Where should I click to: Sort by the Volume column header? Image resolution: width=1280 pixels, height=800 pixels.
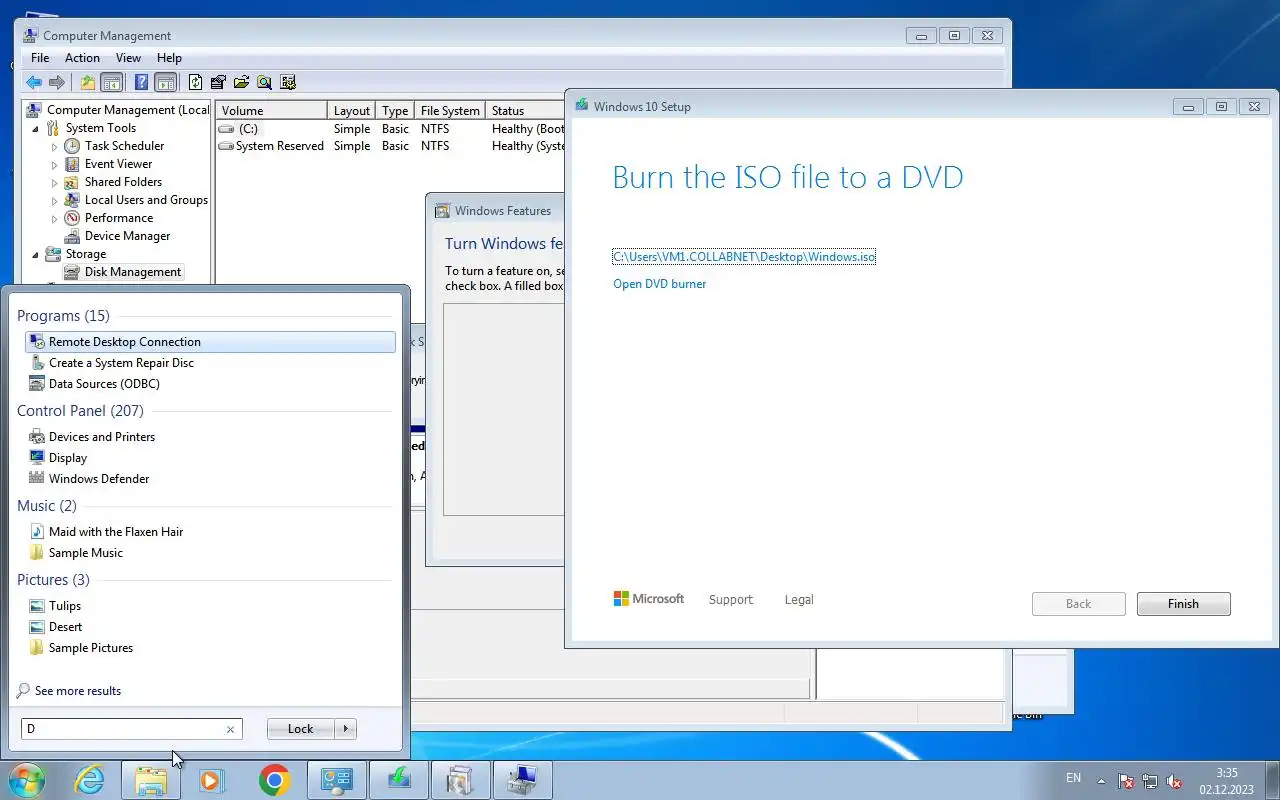click(272, 111)
